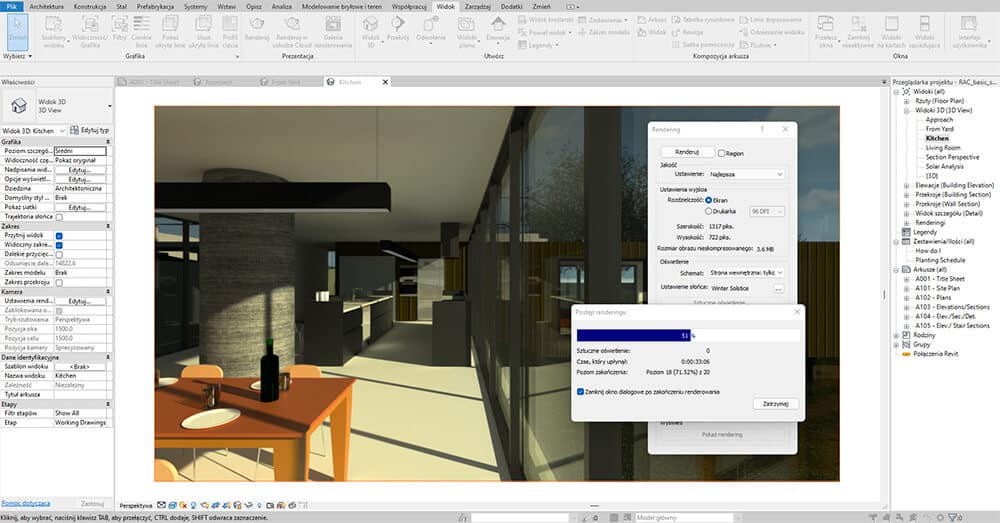Open the Schemat lighting dropdown

[746, 272]
